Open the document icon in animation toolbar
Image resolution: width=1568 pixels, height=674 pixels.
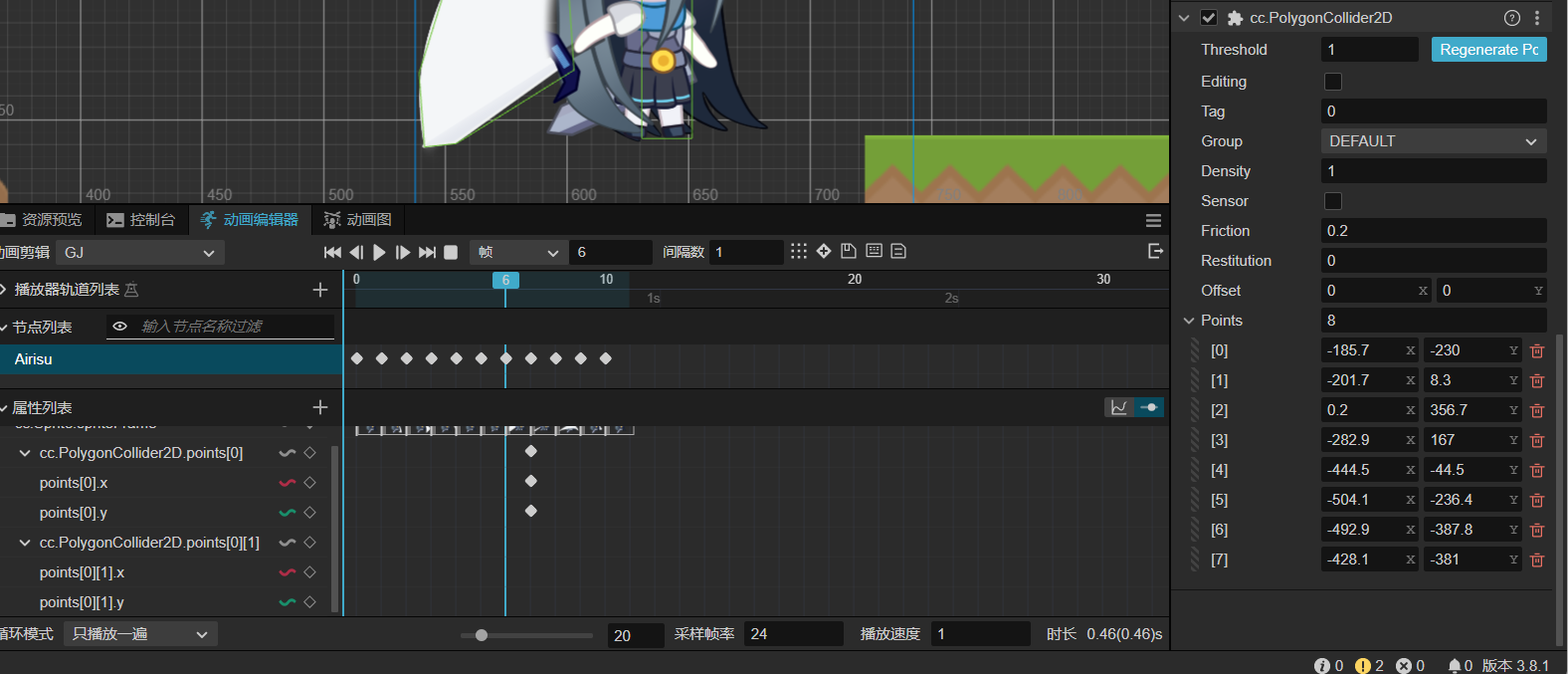point(898,251)
